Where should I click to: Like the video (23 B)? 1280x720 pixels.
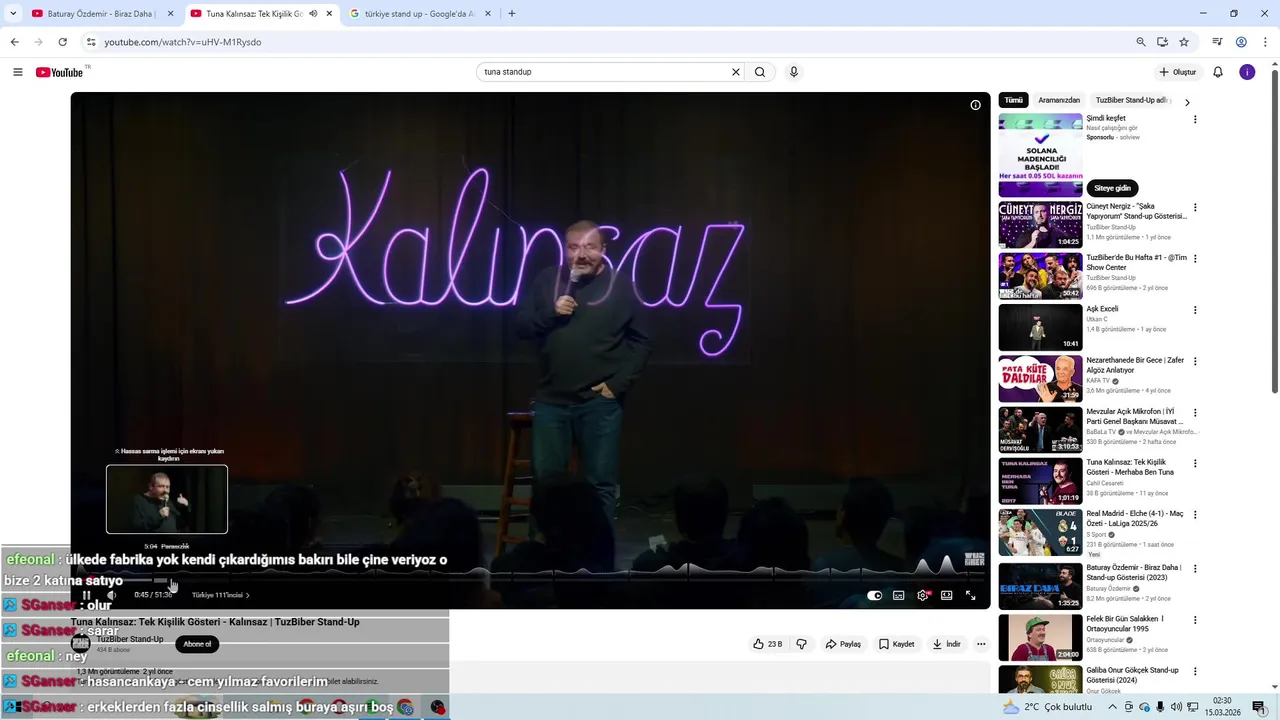tap(768, 644)
